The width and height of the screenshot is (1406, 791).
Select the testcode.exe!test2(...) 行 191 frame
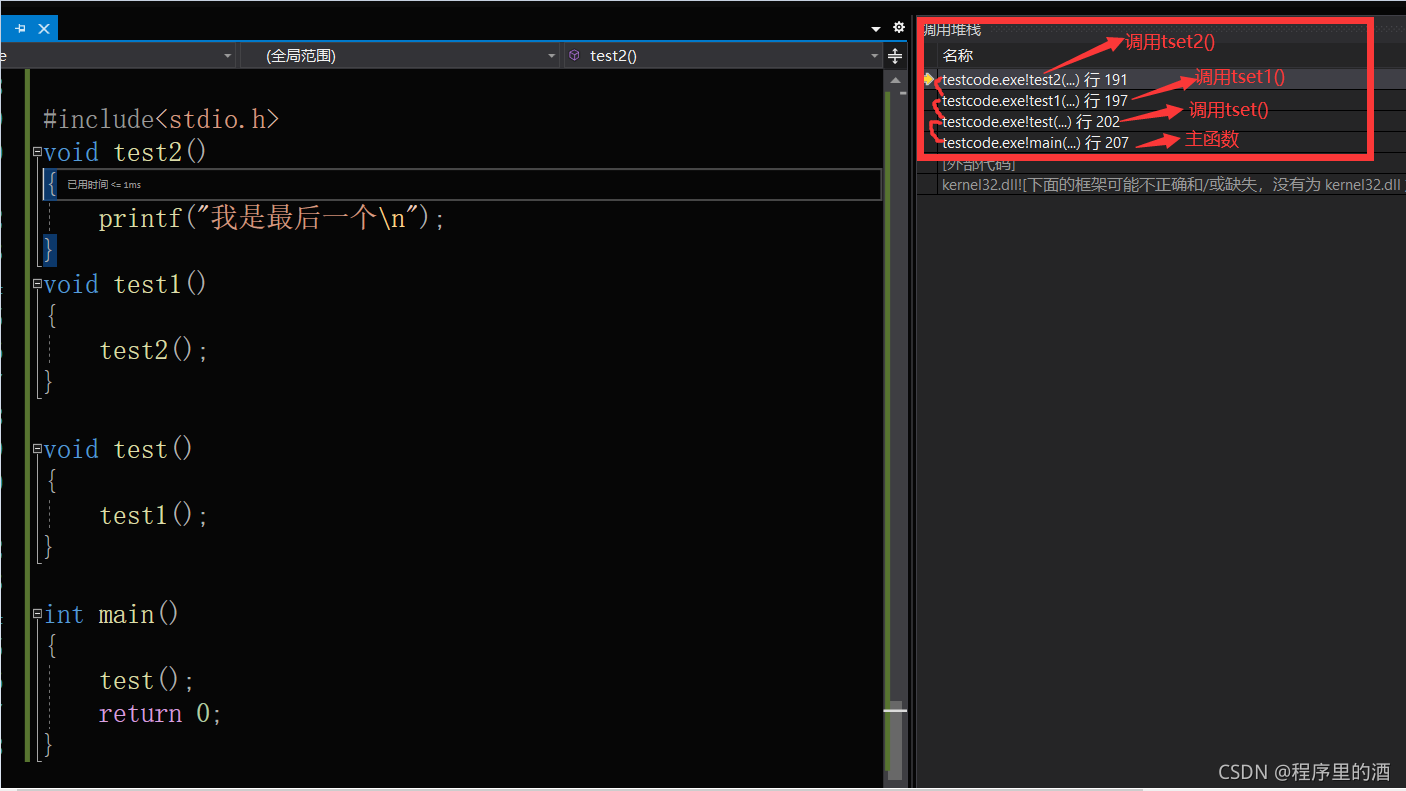click(1035, 79)
